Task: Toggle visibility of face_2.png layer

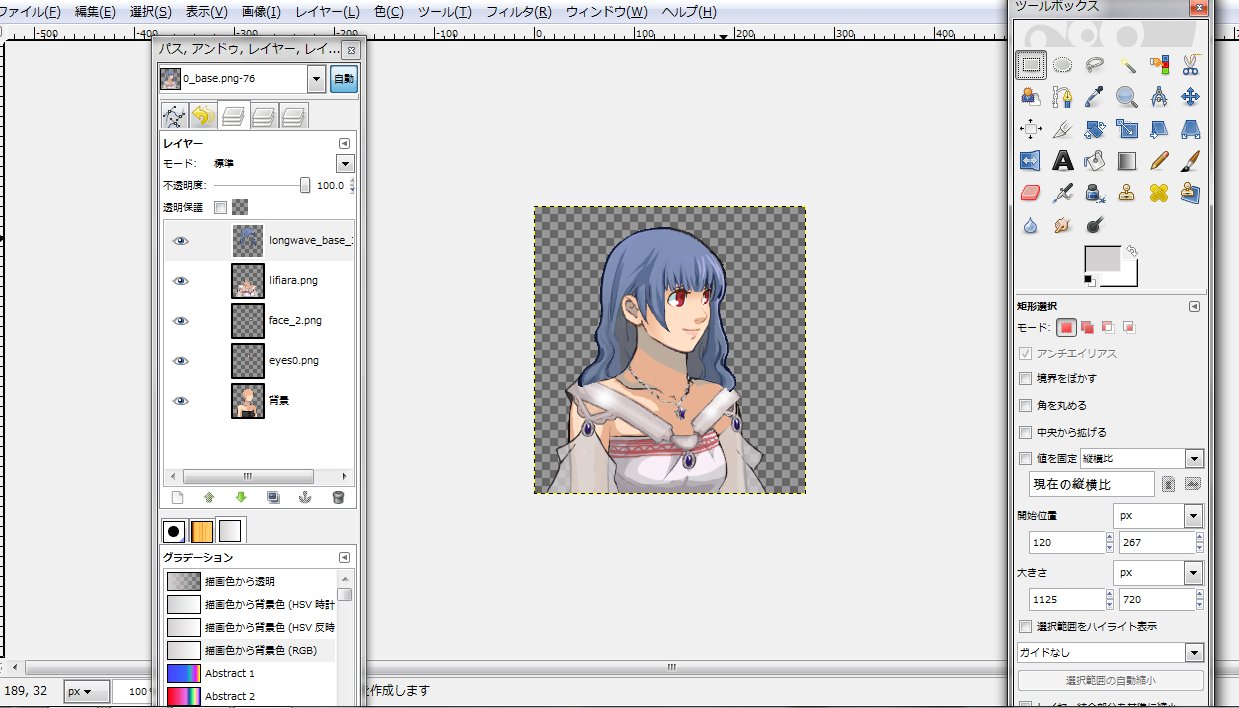Action: (180, 321)
